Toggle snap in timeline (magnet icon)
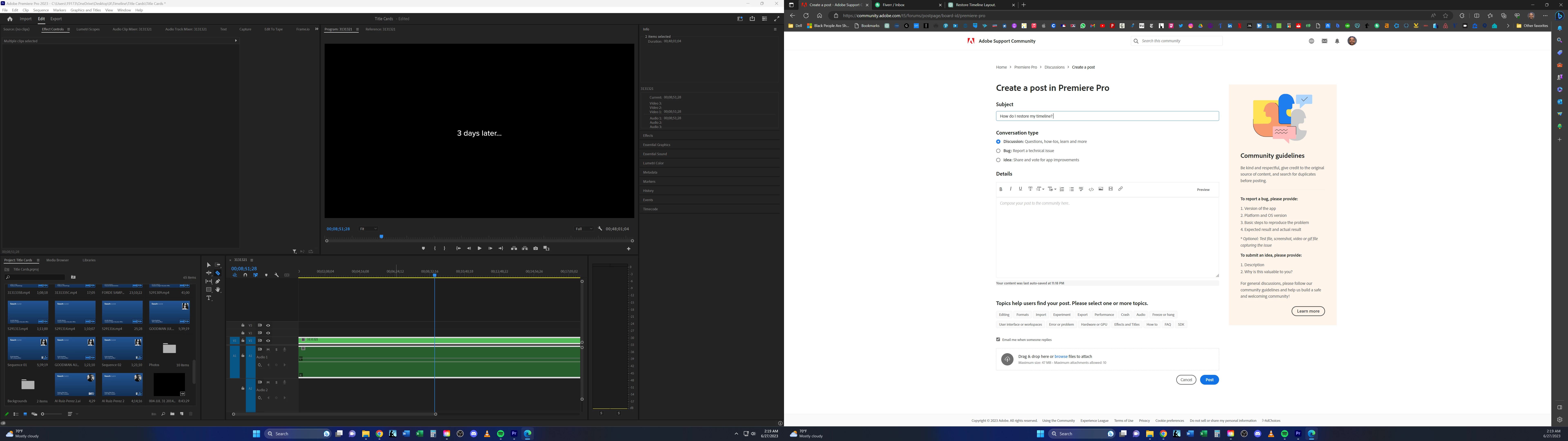The image size is (1568, 441). pos(245,275)
